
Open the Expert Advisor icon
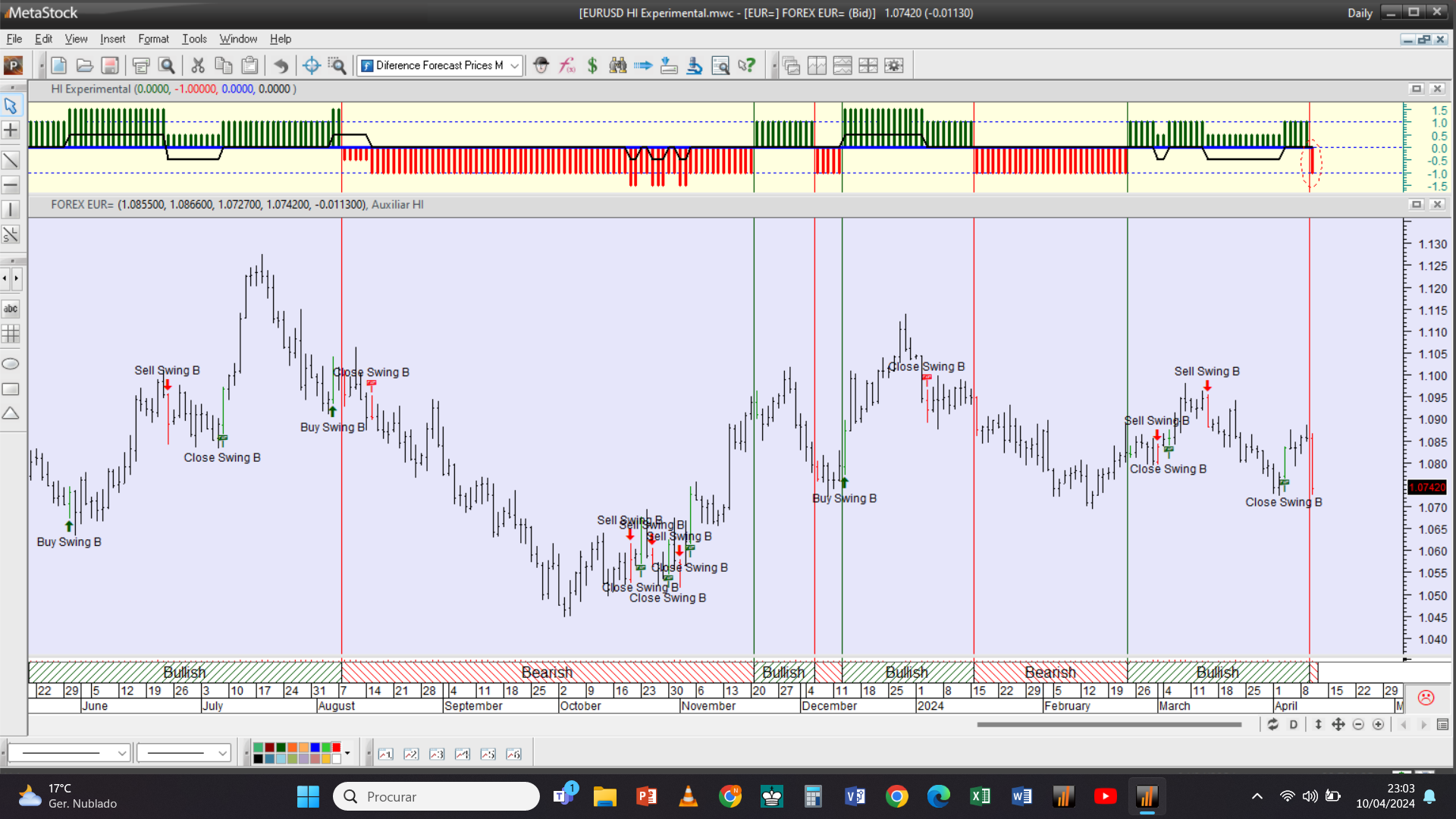(x=541, y=66)
